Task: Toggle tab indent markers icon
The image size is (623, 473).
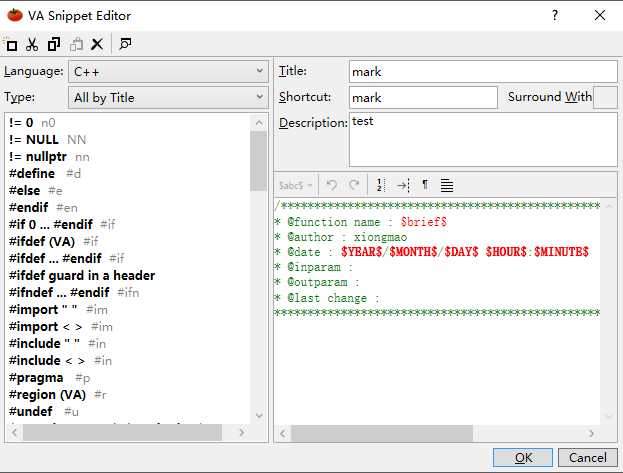Action: 403,185
